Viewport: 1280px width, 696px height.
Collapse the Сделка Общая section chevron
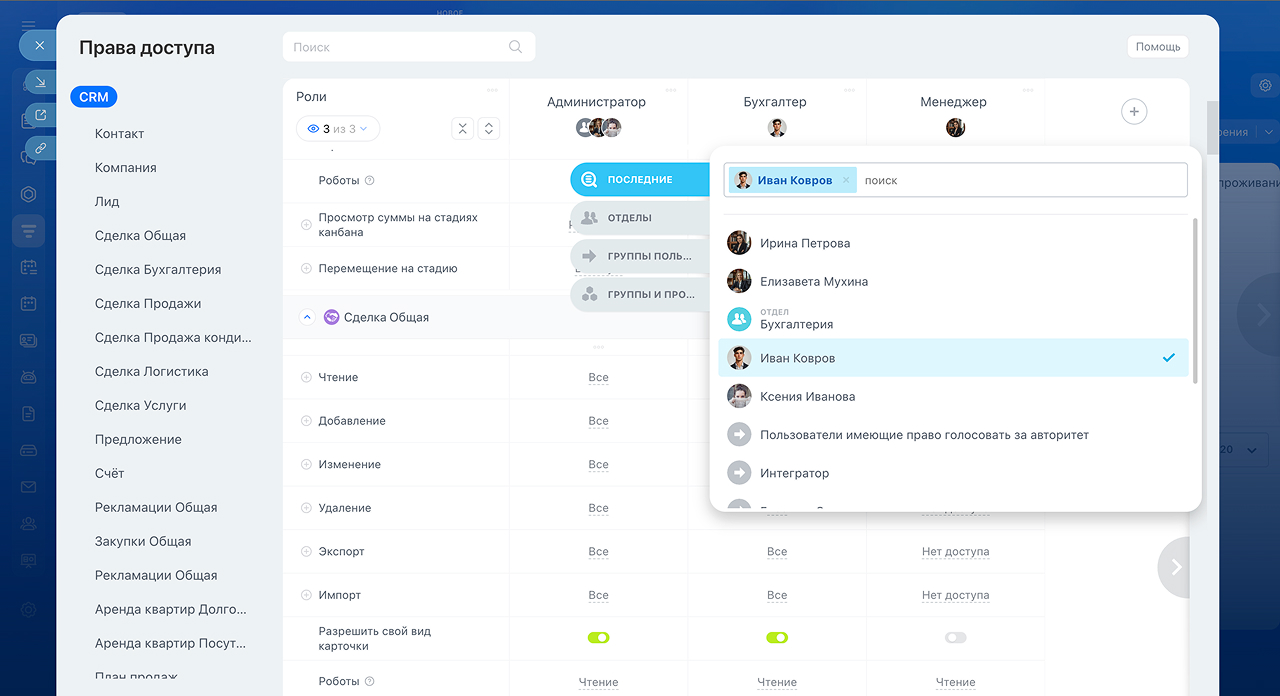click(x=307, y=317)
